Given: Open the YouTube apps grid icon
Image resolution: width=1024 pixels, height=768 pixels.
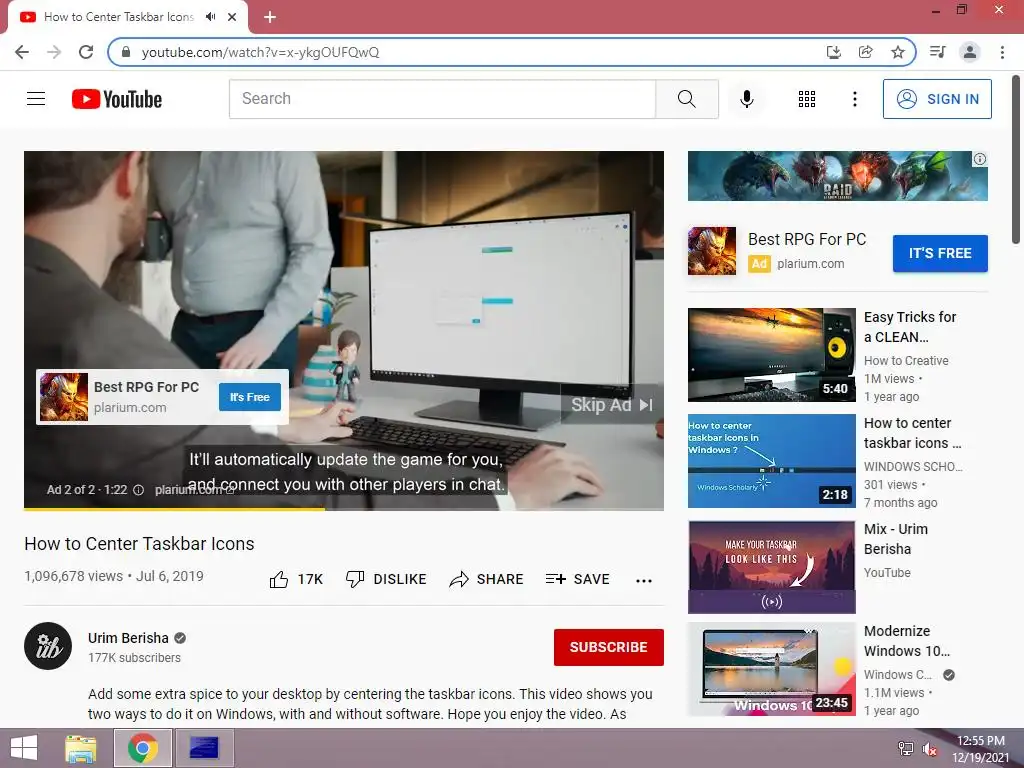Looking at the screenshot, I should 807,99.
